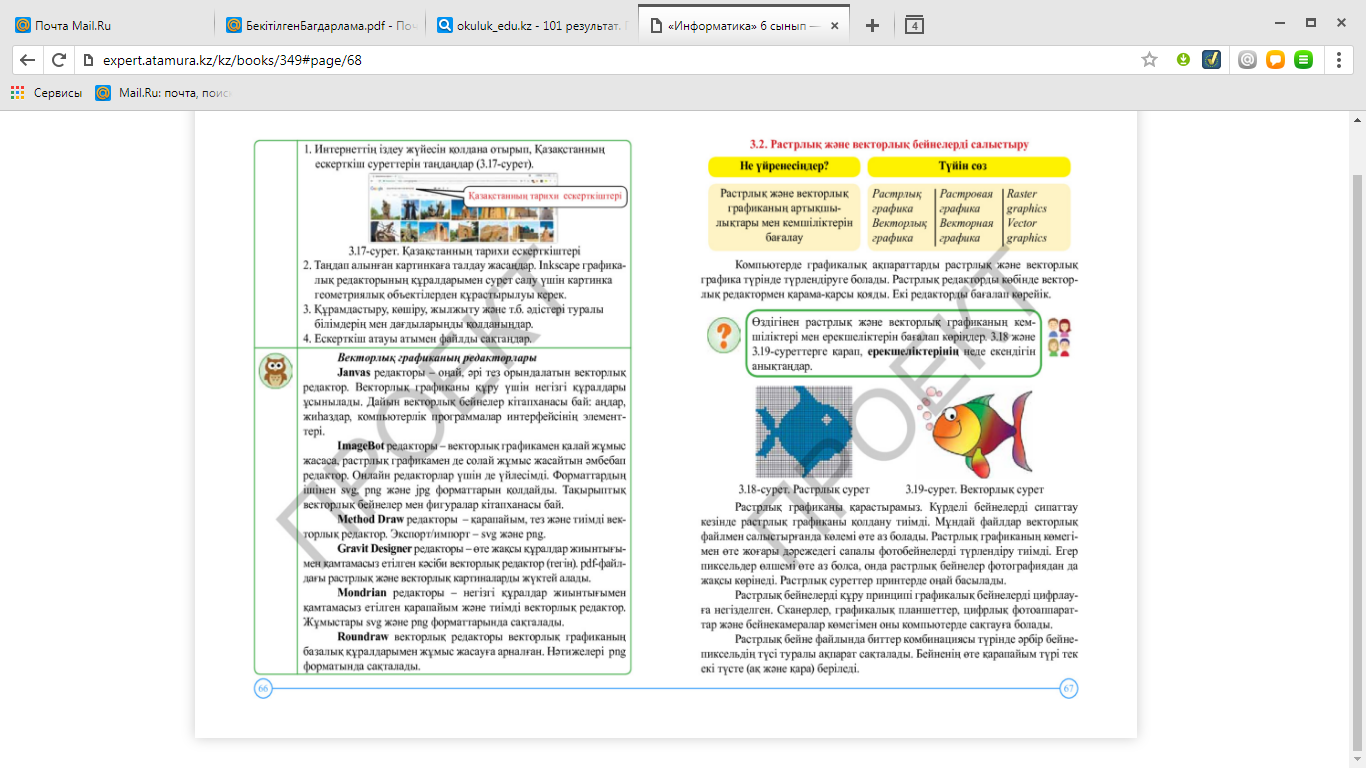
Task: Click the 'Janvas' editor name
Action: click(x=353, y=372)
